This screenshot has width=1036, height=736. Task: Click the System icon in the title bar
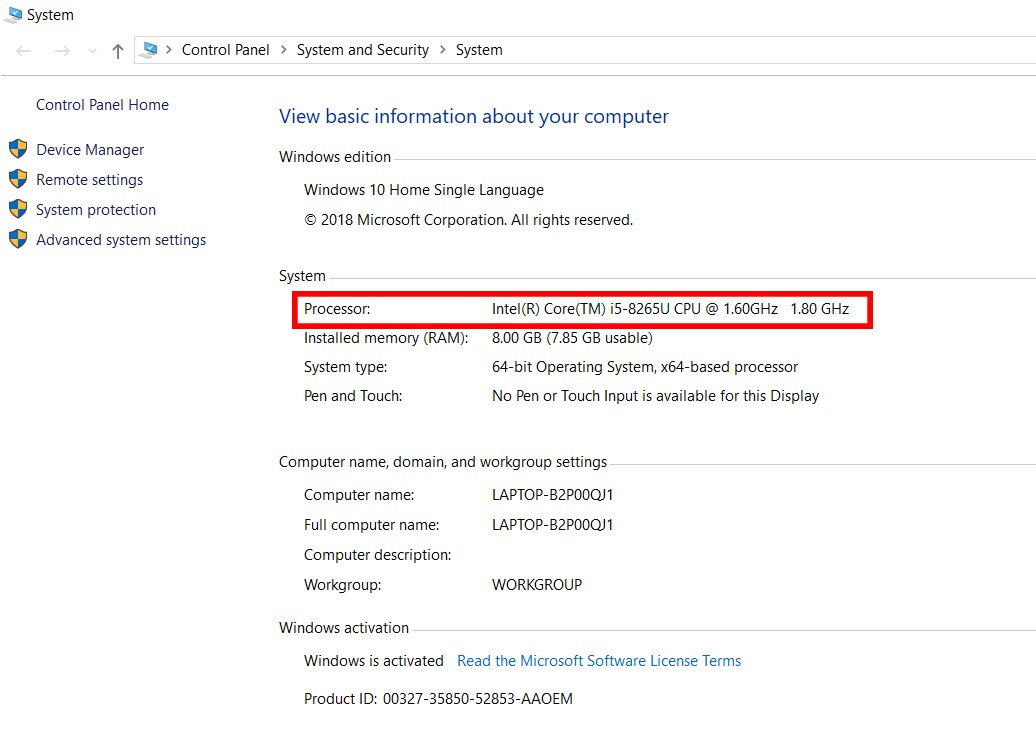point(14,14)
